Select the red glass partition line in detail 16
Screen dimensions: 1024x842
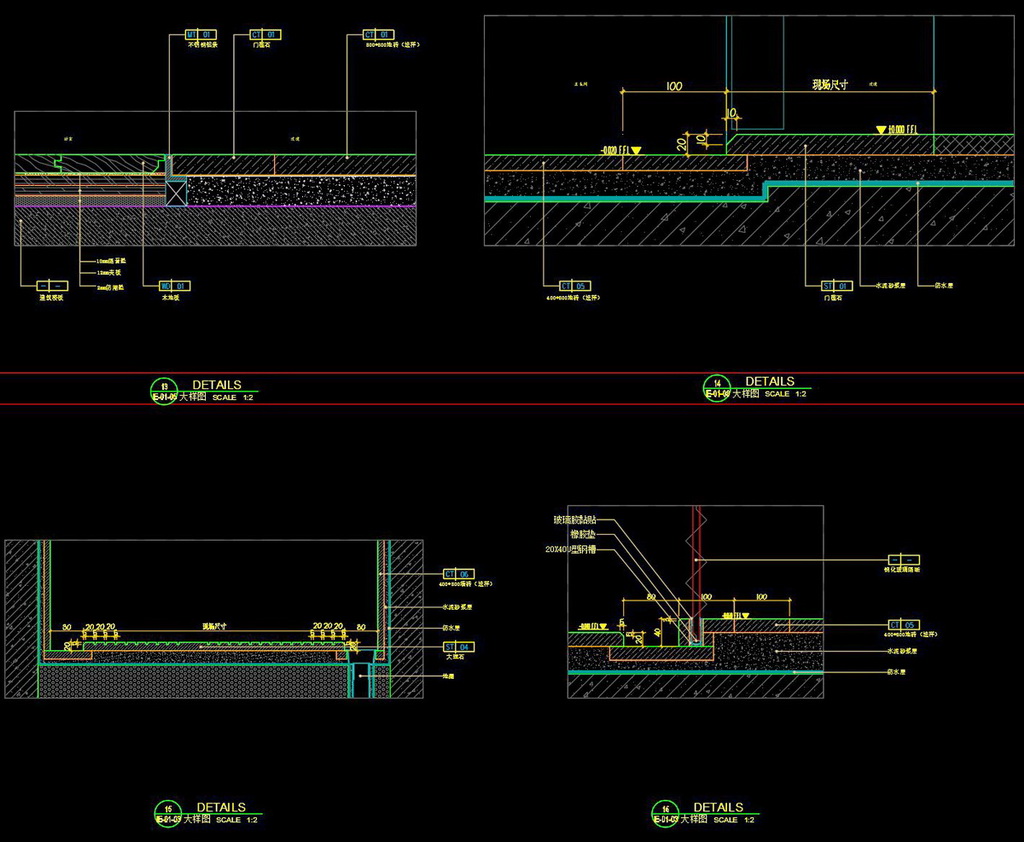point(697,560)
